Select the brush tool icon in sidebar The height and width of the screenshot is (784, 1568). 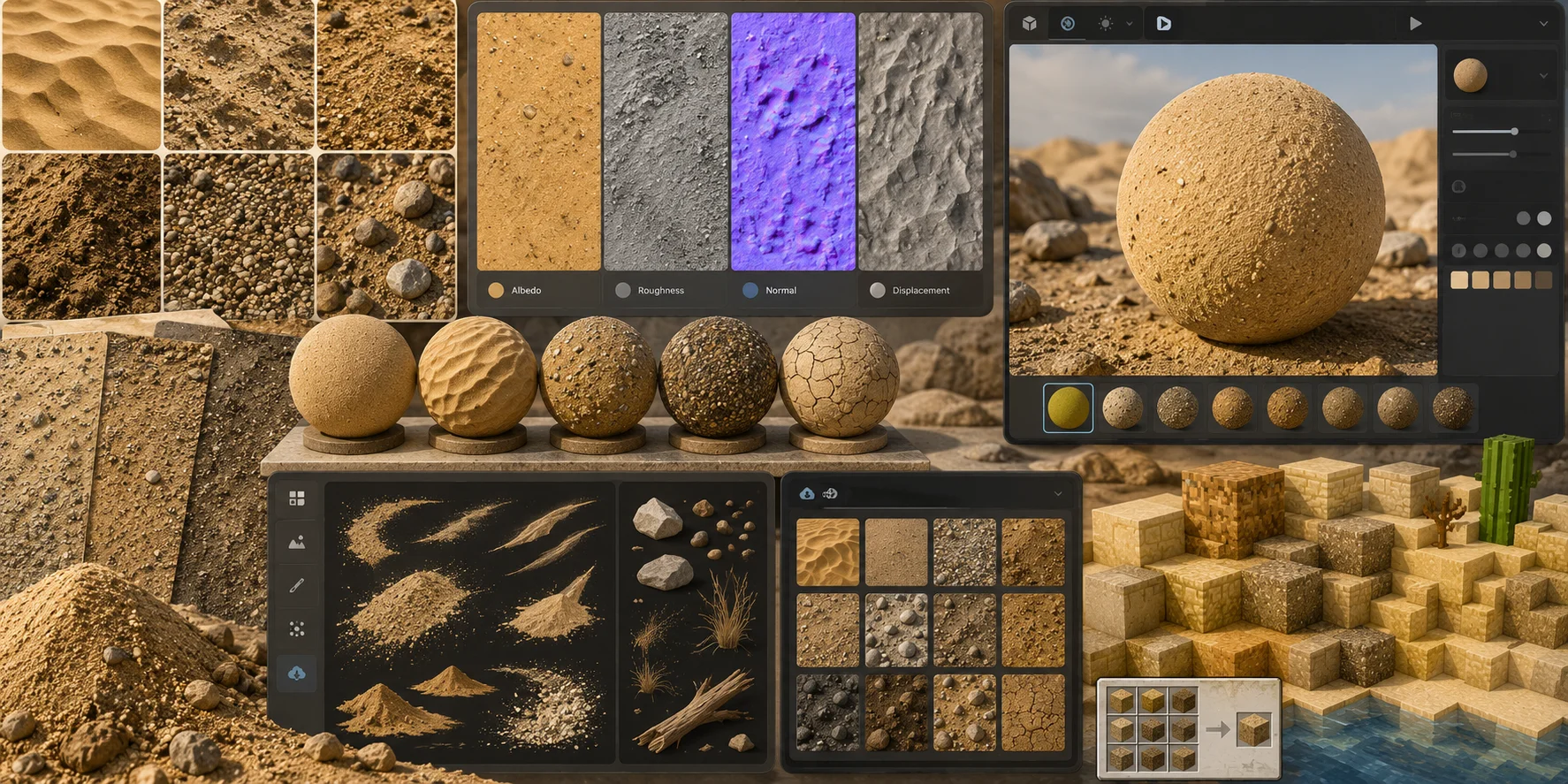click(297, 585)
